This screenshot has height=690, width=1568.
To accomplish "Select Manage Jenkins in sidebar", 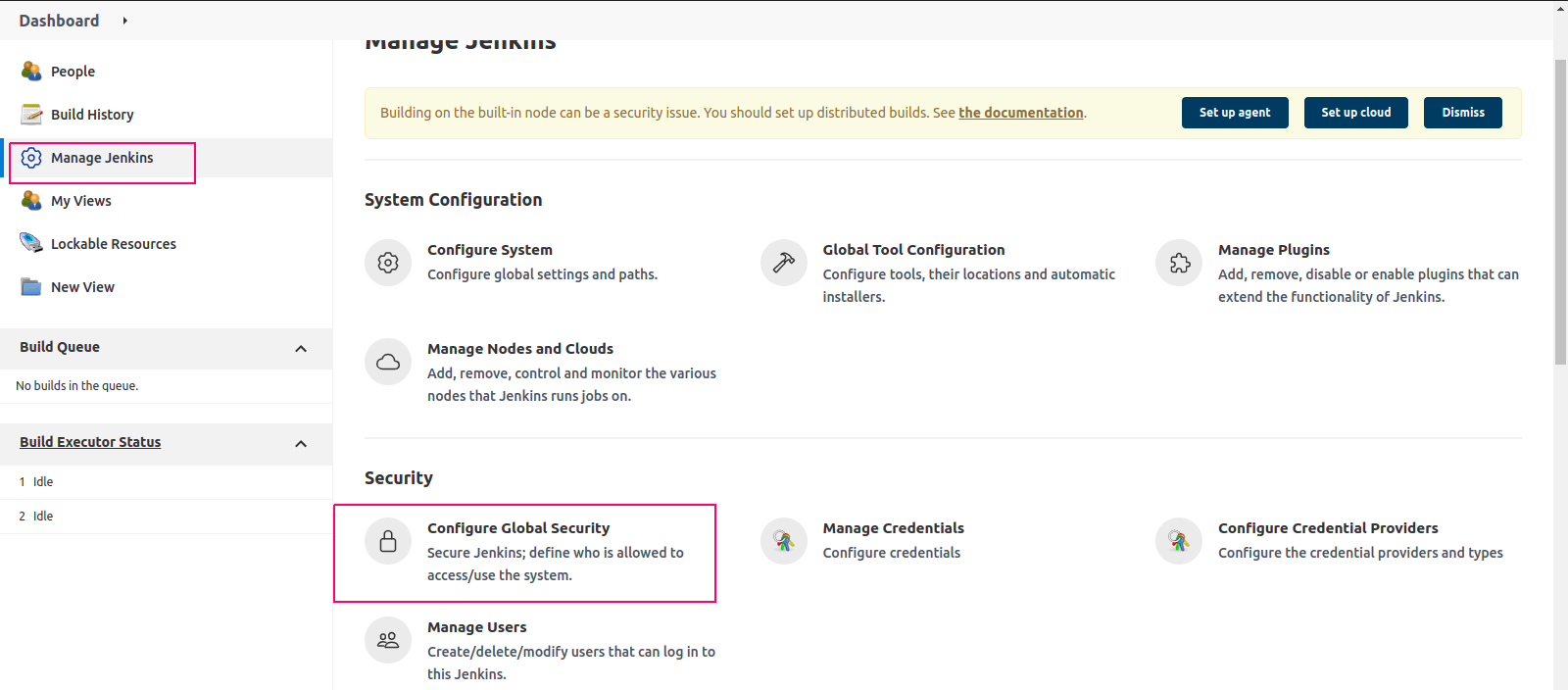I will [x=102, y=158].
